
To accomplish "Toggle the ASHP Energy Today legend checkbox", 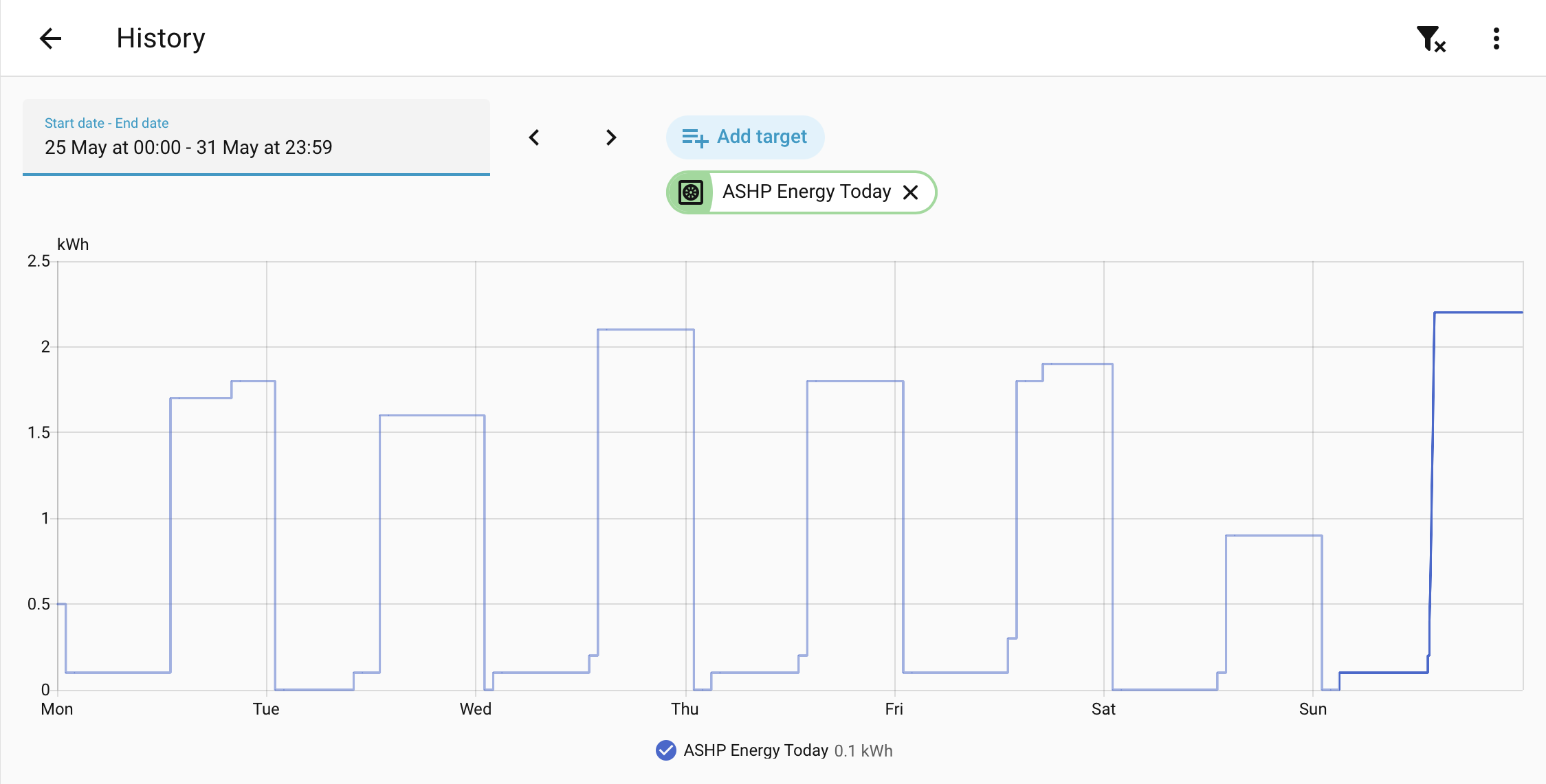I will point(665,750).
